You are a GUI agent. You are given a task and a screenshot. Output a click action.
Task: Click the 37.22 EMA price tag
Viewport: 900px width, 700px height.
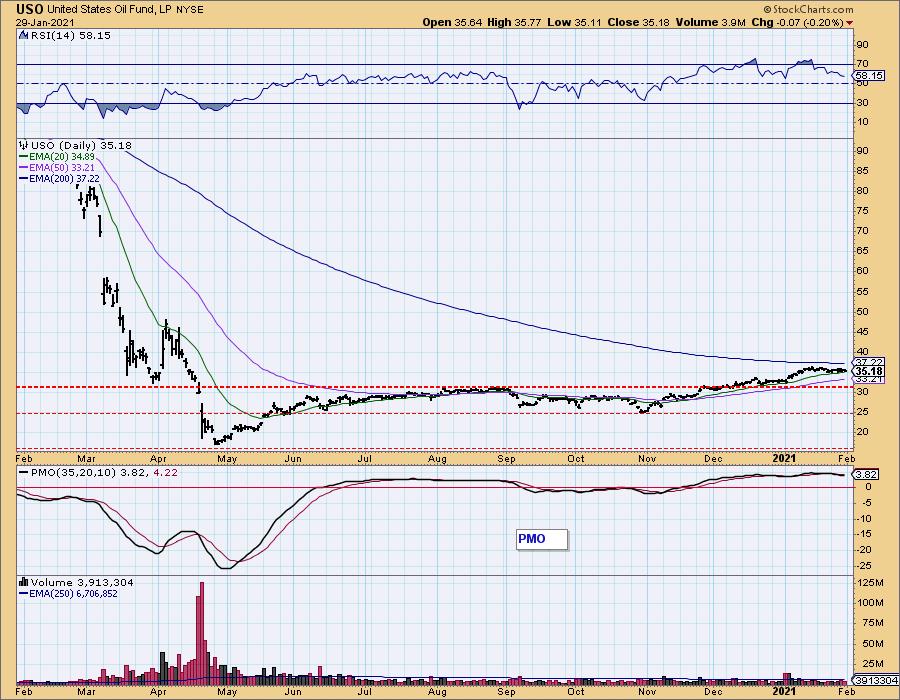coord(867,362)
